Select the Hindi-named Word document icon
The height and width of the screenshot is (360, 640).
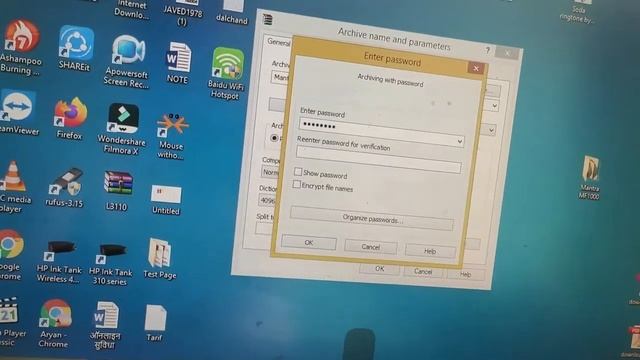105,325
